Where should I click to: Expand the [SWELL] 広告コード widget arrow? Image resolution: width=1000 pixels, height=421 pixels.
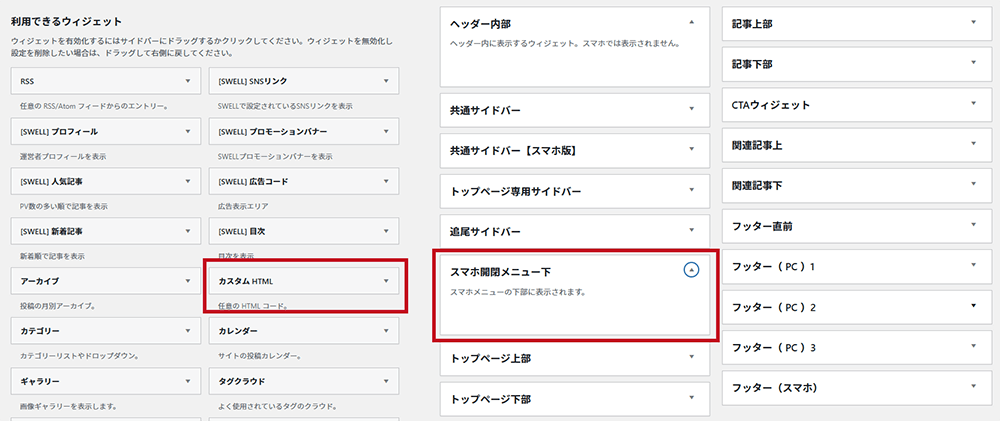point(386,181)
